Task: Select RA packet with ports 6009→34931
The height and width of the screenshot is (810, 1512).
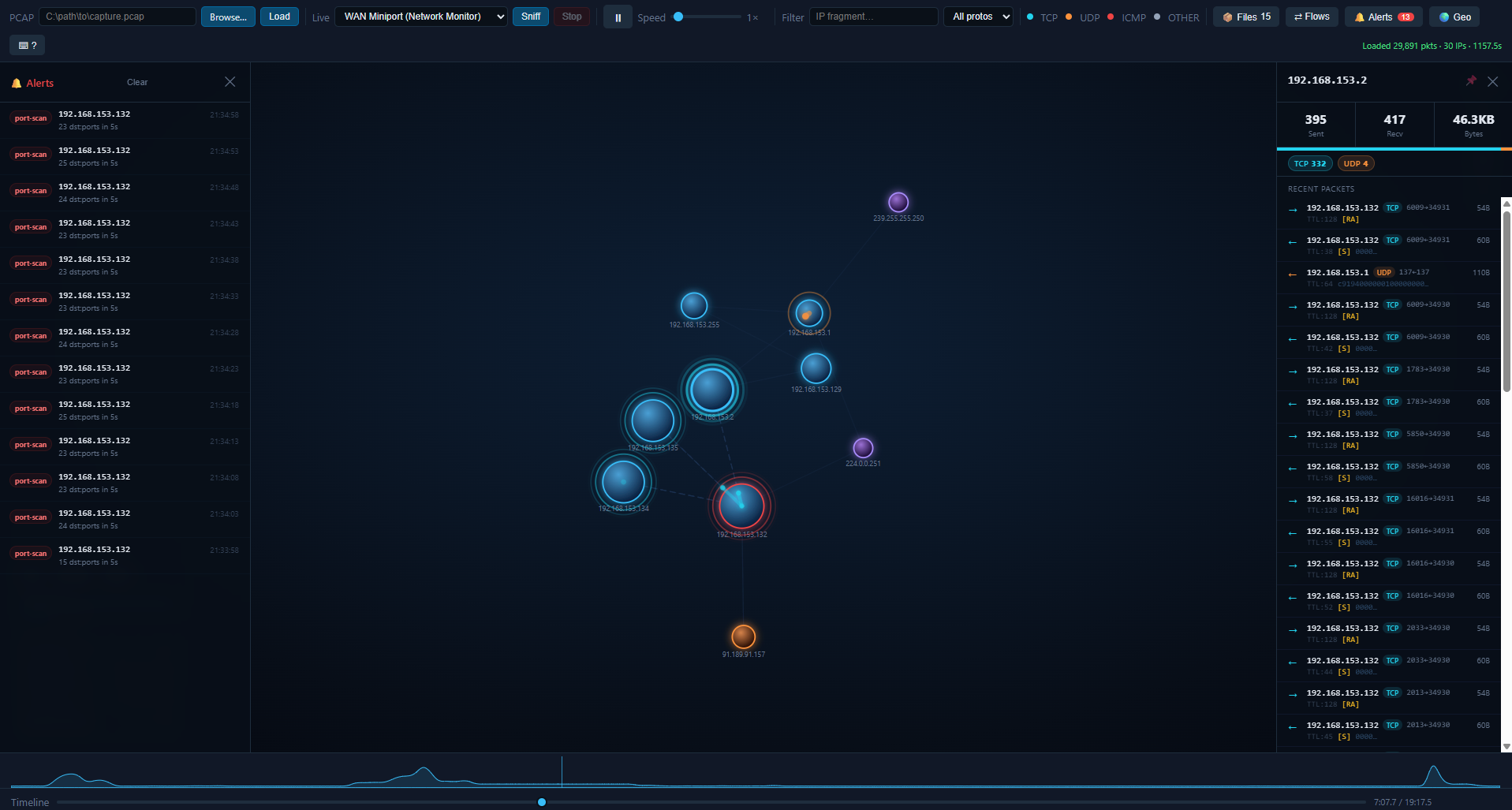Action: point(1389,213)
